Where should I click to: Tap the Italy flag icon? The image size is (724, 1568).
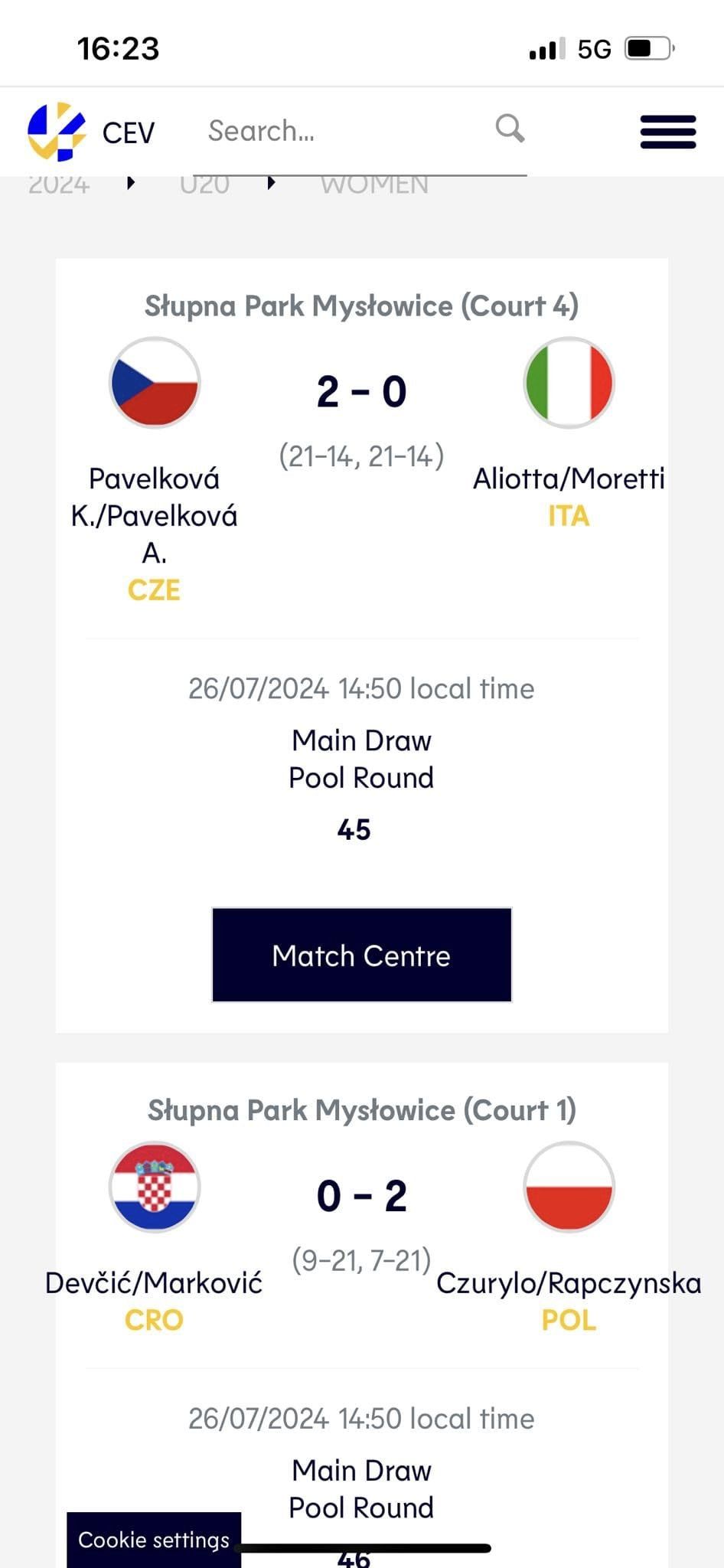tap(569, 383)
